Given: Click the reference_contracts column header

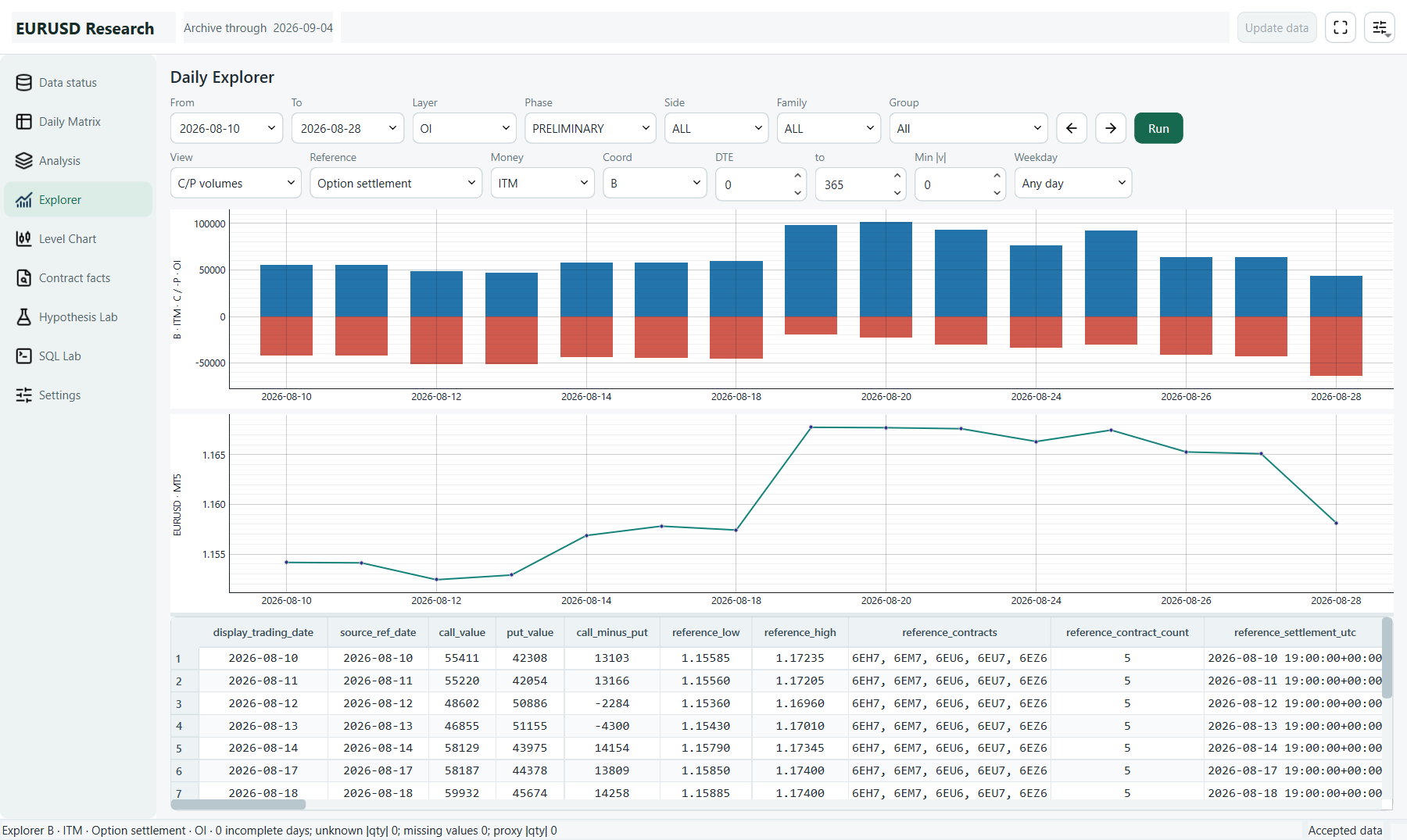Looking at the screenshot, I should point(950,633).
